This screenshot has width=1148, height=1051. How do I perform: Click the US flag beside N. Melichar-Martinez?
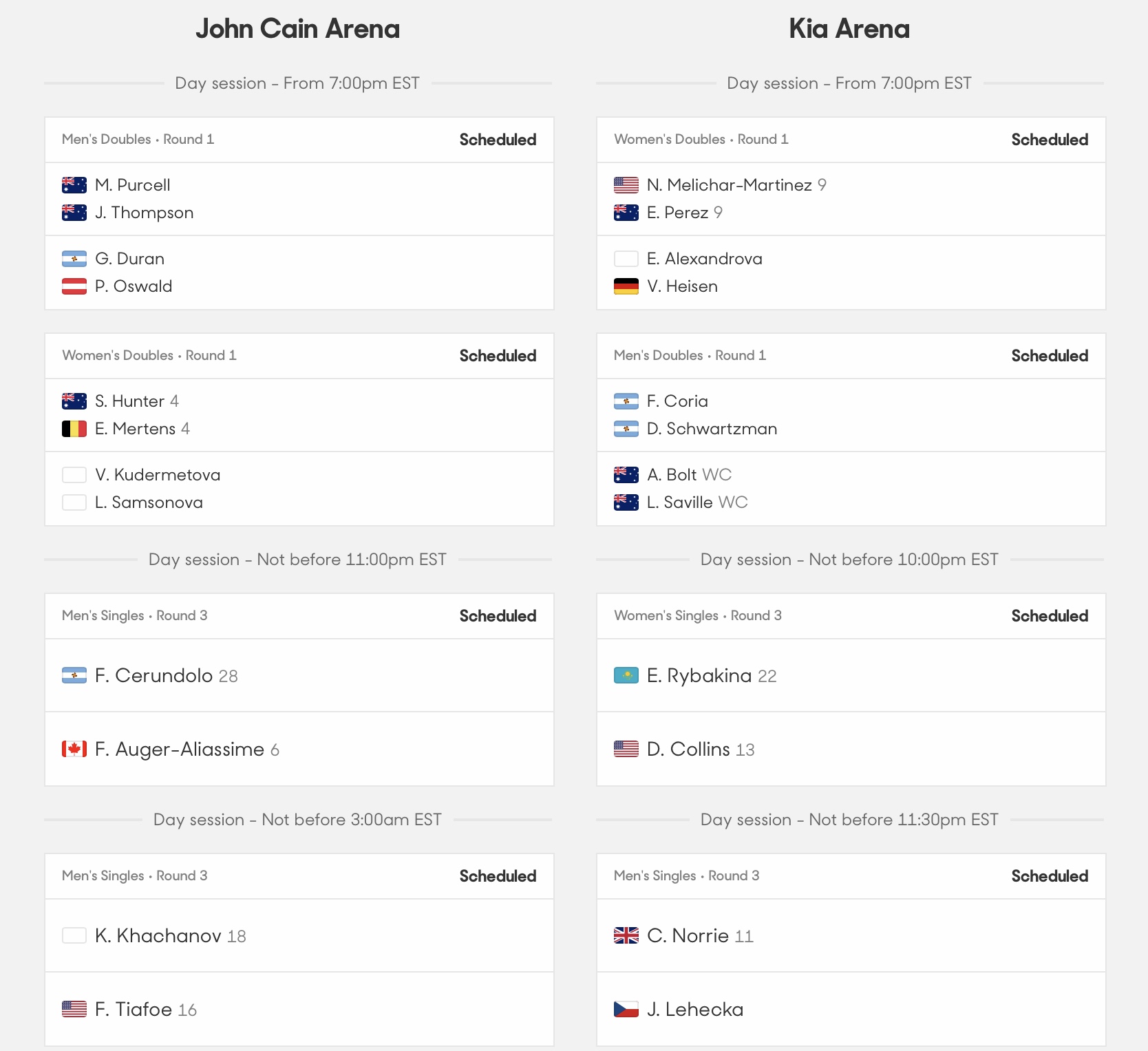click(626, 184)
